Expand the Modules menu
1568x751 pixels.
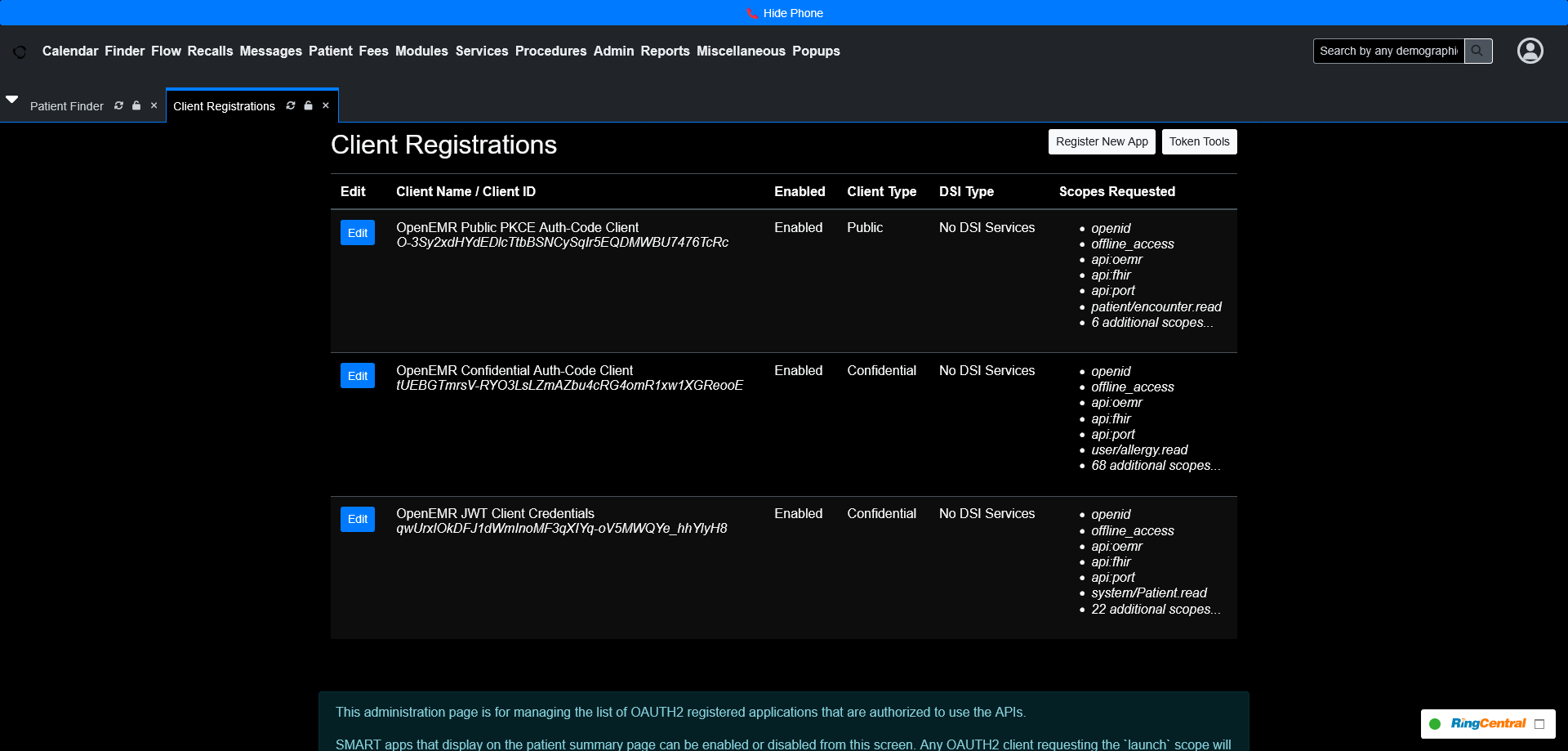point(421,51)
